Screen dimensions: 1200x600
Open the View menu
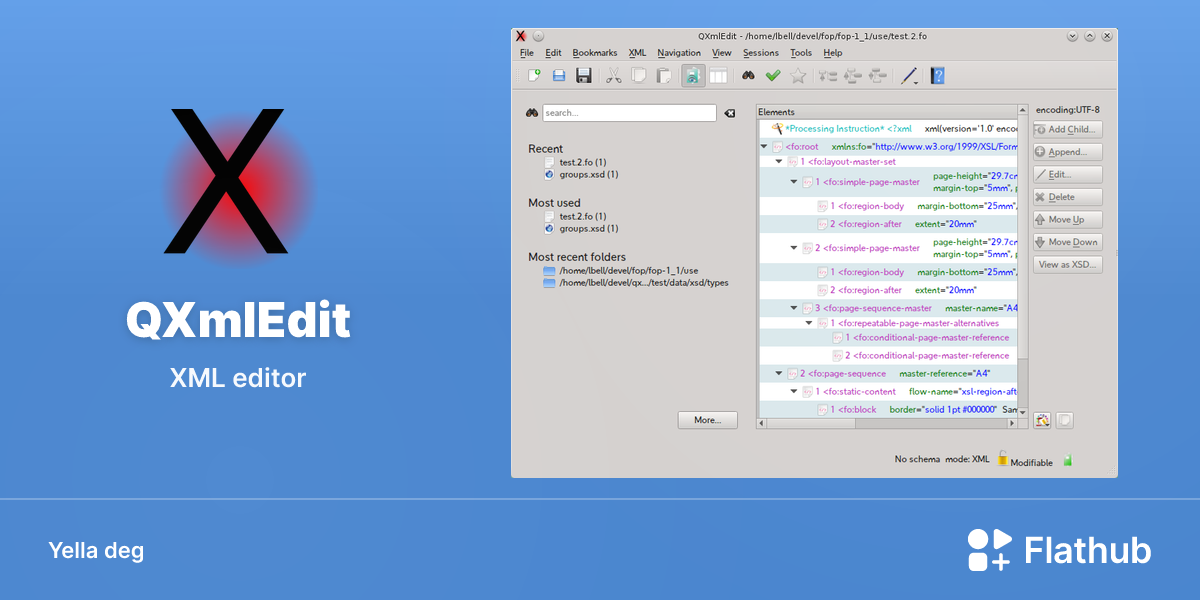point(722,53)
